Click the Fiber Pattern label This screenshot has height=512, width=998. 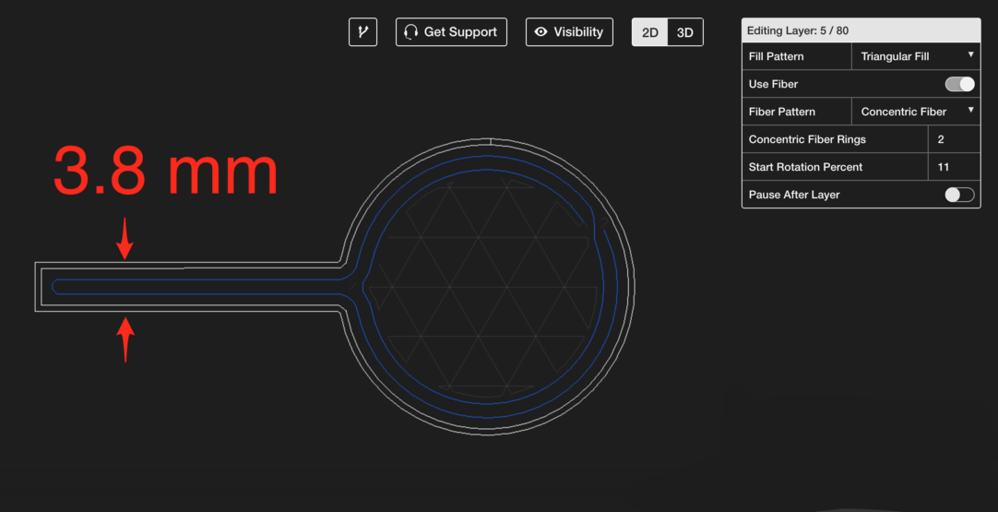coord(782,111)
